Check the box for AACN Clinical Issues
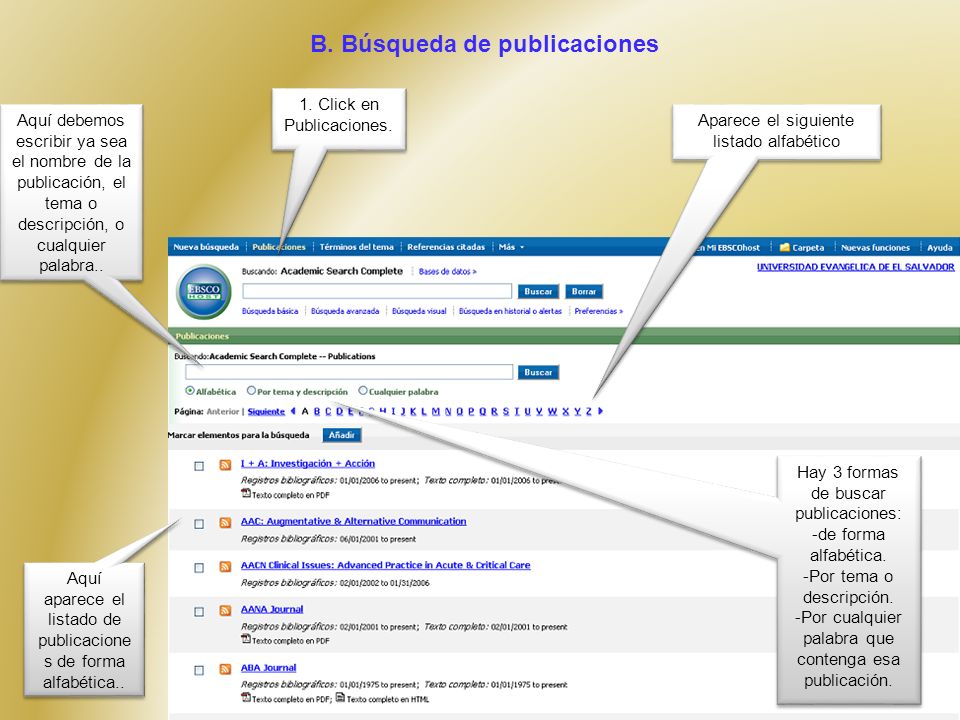 (199, 568)
